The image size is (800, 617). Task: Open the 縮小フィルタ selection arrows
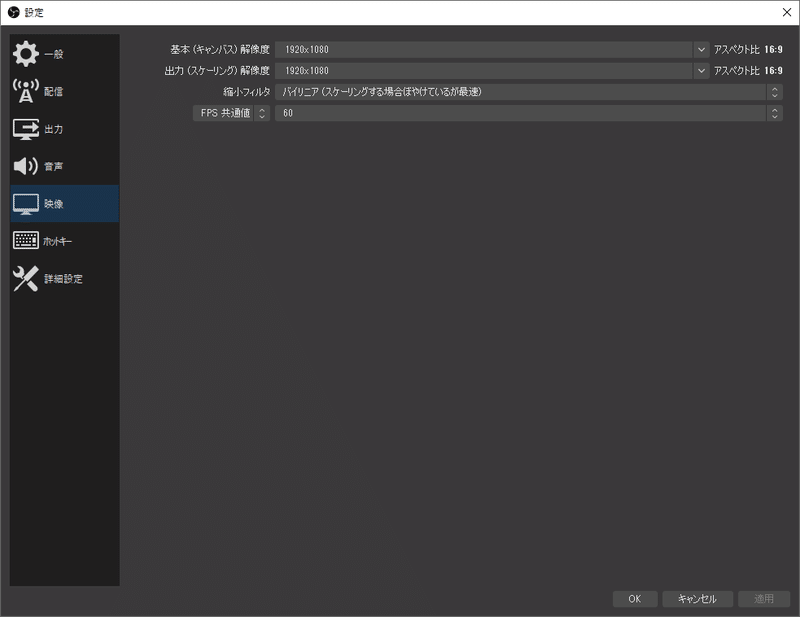(x=774, y=92)
